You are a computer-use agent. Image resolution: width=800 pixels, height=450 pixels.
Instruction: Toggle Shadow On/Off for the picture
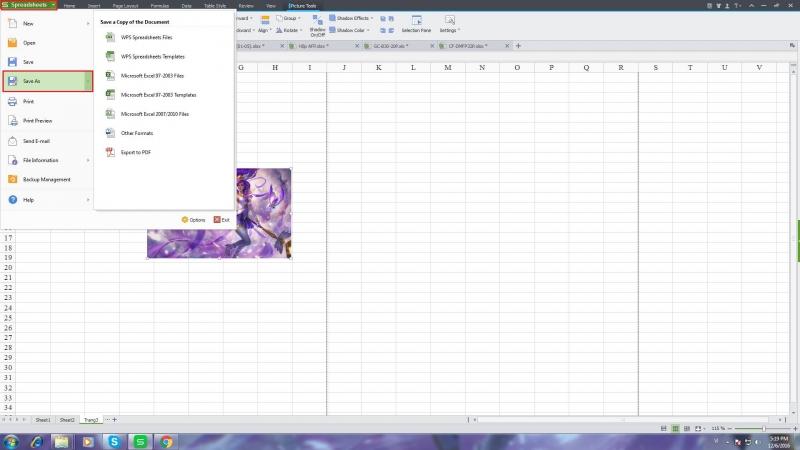[x=317, y=28]
